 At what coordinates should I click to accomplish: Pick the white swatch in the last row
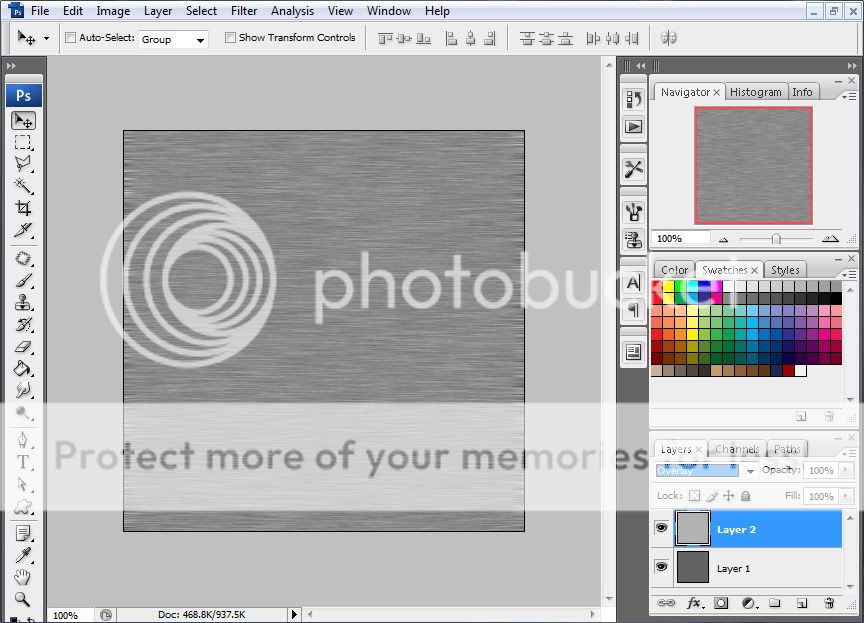(801, 370)
